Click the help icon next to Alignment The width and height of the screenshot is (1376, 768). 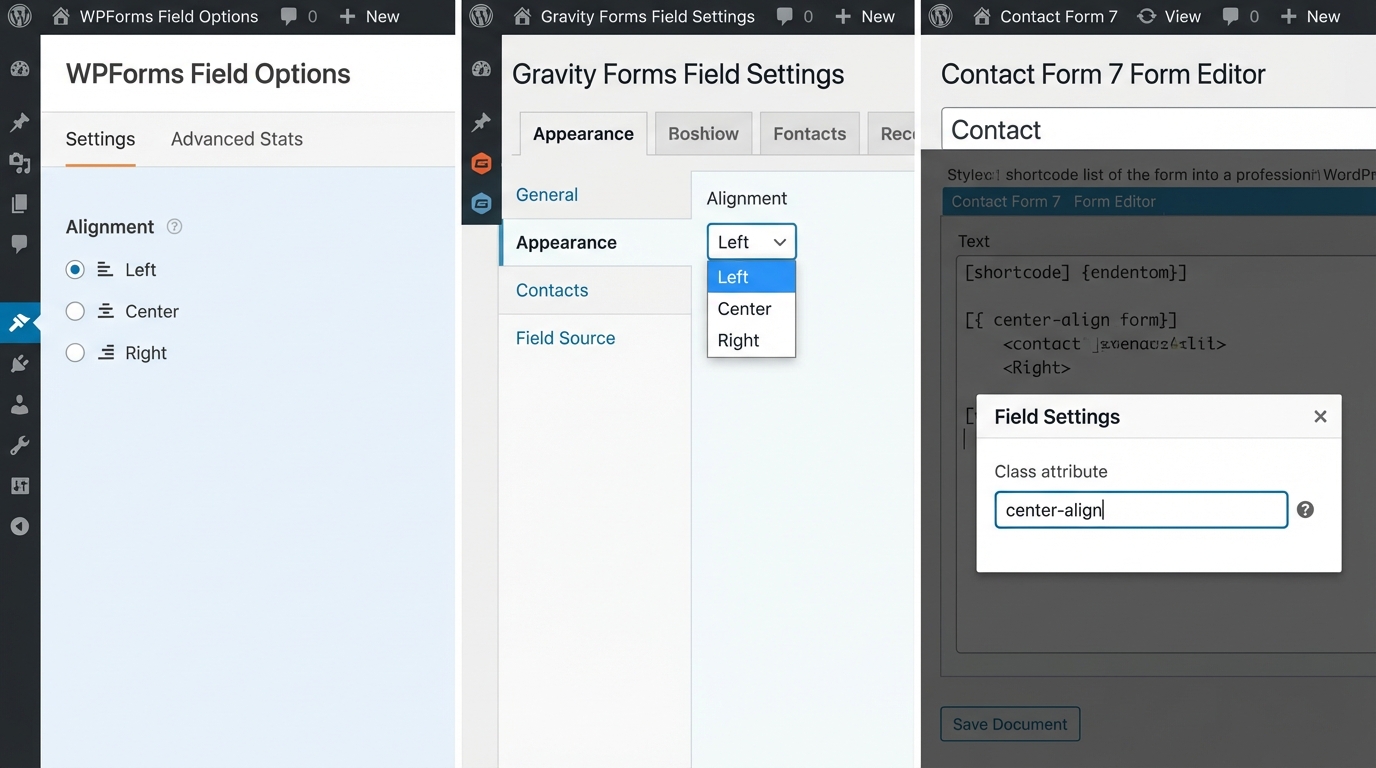[x=174, y=227]
